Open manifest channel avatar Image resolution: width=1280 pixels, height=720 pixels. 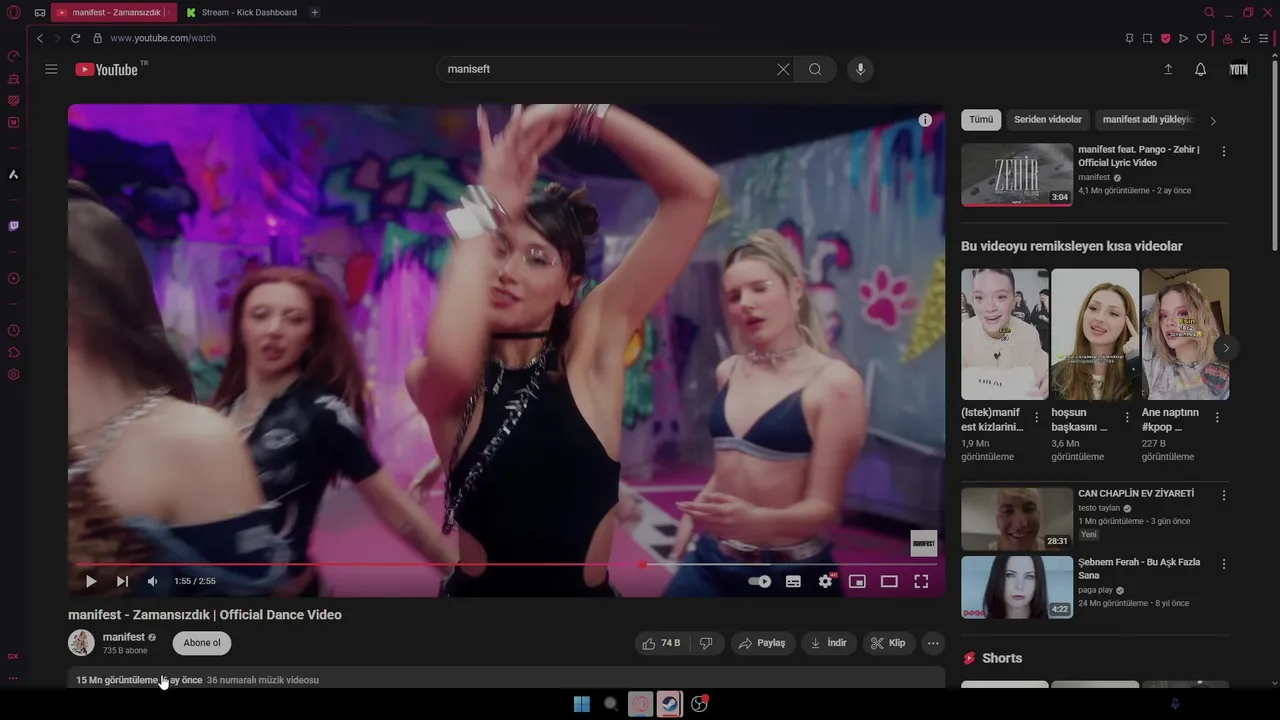click(x=81, y=643)
